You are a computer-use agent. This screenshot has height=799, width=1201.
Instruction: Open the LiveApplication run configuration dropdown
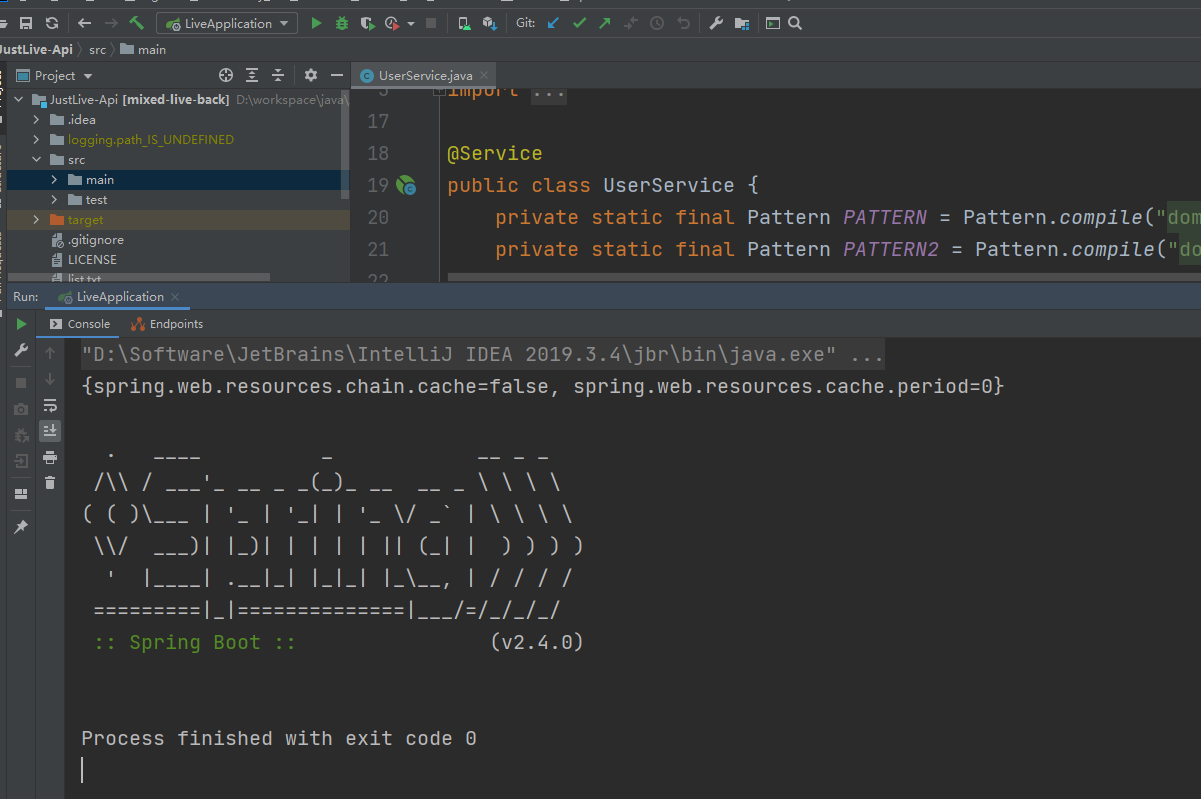[227, 23]
